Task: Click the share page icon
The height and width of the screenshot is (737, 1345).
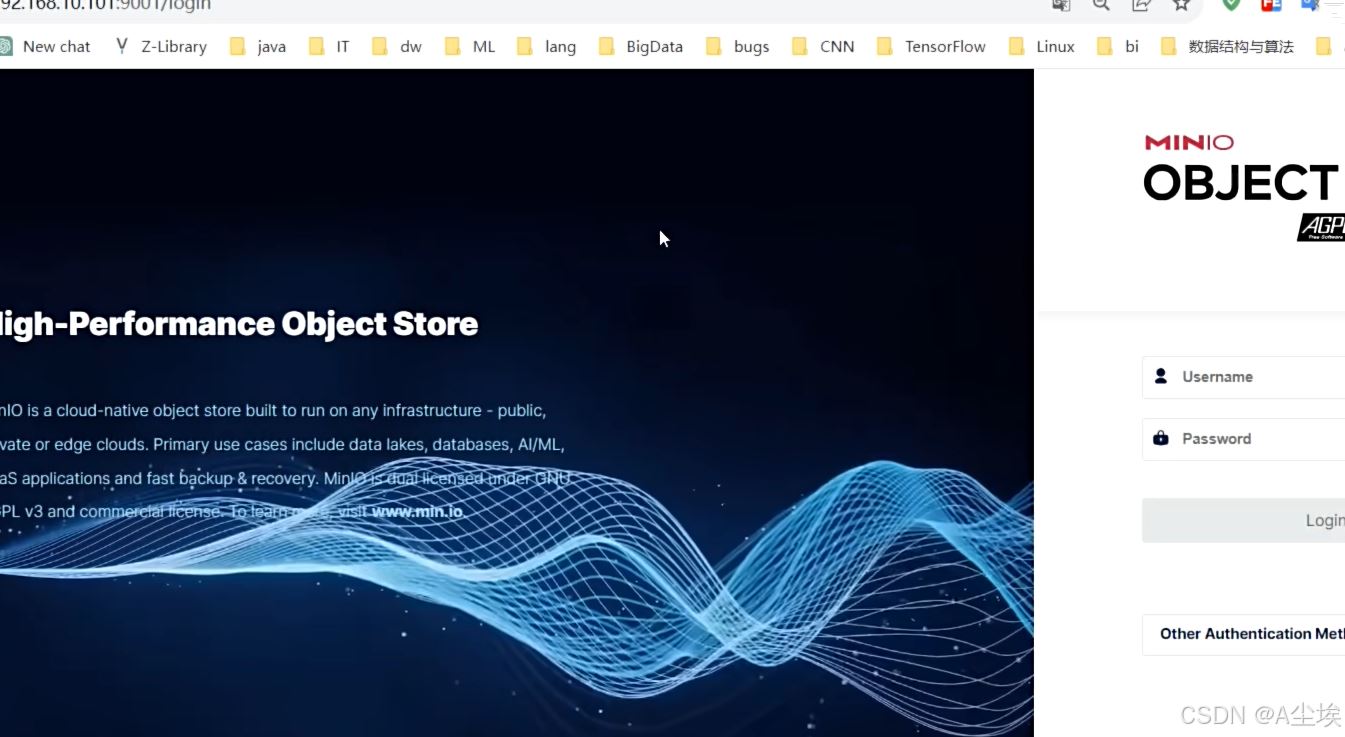Action: pyautogui.click(x=1141, y=5)
